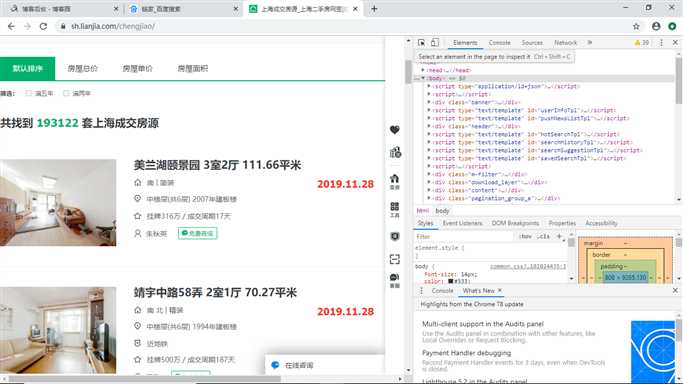
Task: Activate the inspect element picker icon
Action: (x=421, y=43)
